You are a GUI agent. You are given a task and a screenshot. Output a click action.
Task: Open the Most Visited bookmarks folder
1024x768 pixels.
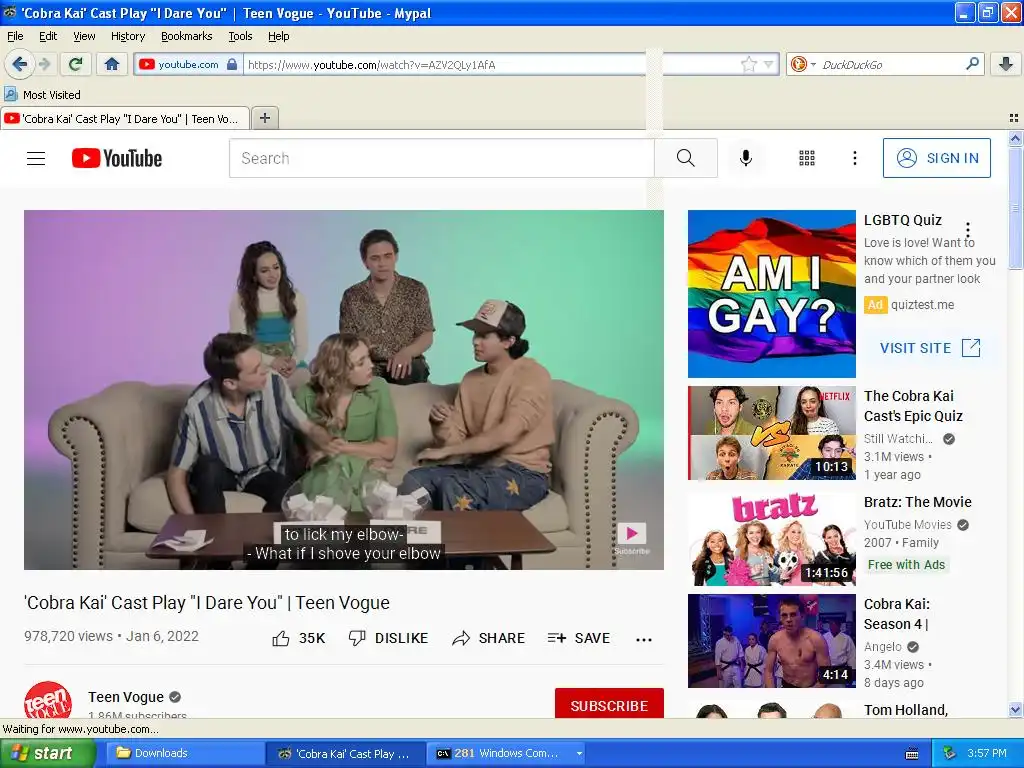[x=43, y=95]
